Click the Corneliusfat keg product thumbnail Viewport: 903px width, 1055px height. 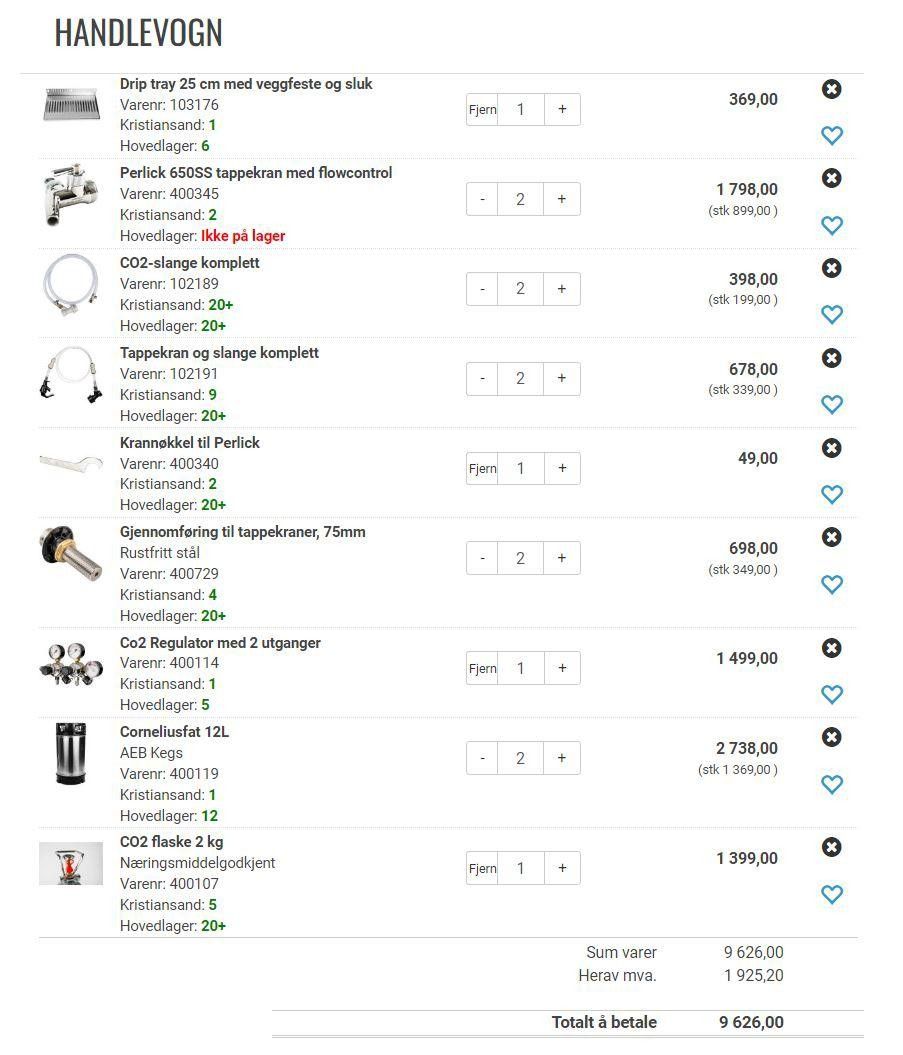click(x=71, y=754)
